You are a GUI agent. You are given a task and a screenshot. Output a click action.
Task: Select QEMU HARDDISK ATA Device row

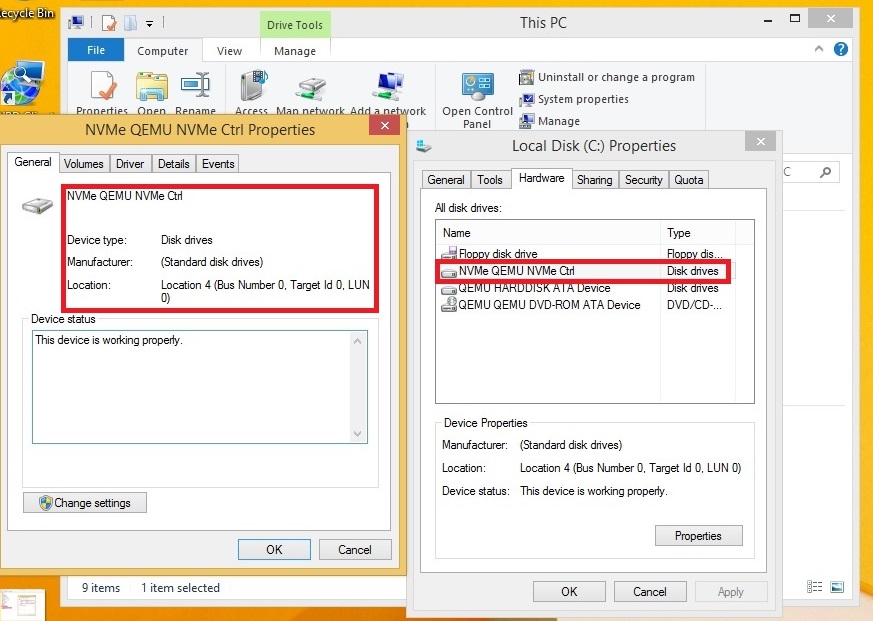click(585, 288)
